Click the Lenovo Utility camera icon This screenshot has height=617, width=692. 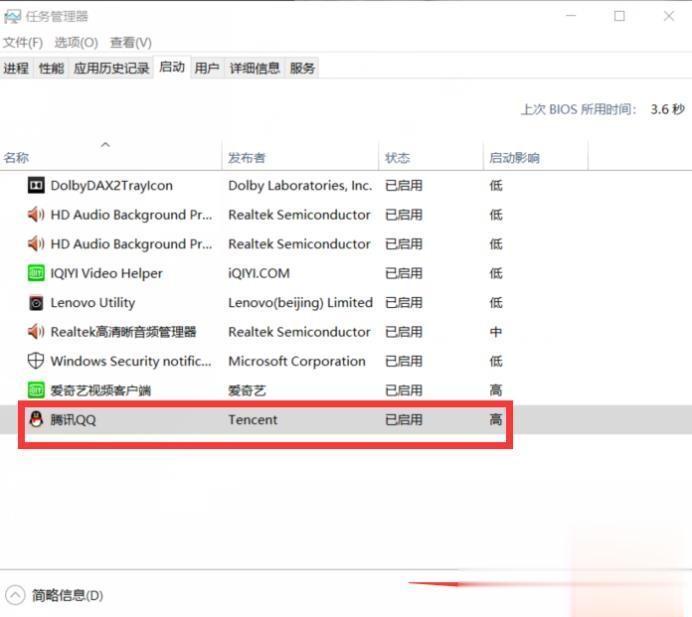click(36, 303)
